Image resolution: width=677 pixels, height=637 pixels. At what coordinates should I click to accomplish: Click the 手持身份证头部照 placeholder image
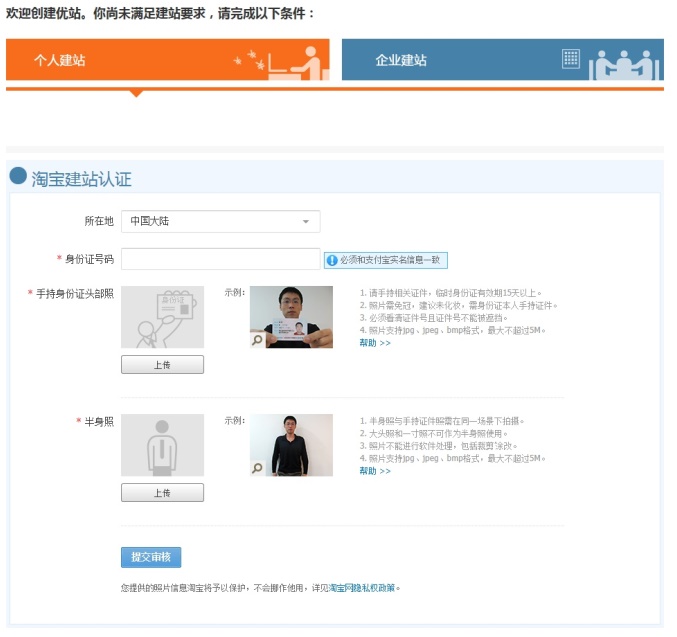point(162,317)
